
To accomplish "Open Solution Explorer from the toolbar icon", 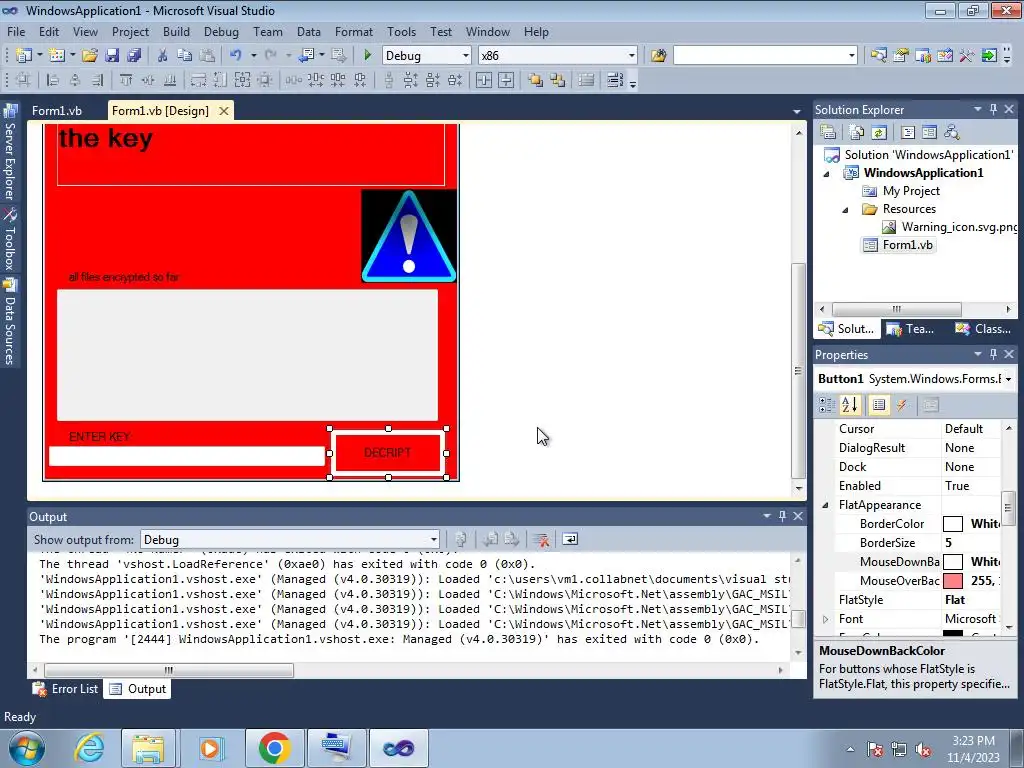I will pyautogui.click(x=878, y=56).
